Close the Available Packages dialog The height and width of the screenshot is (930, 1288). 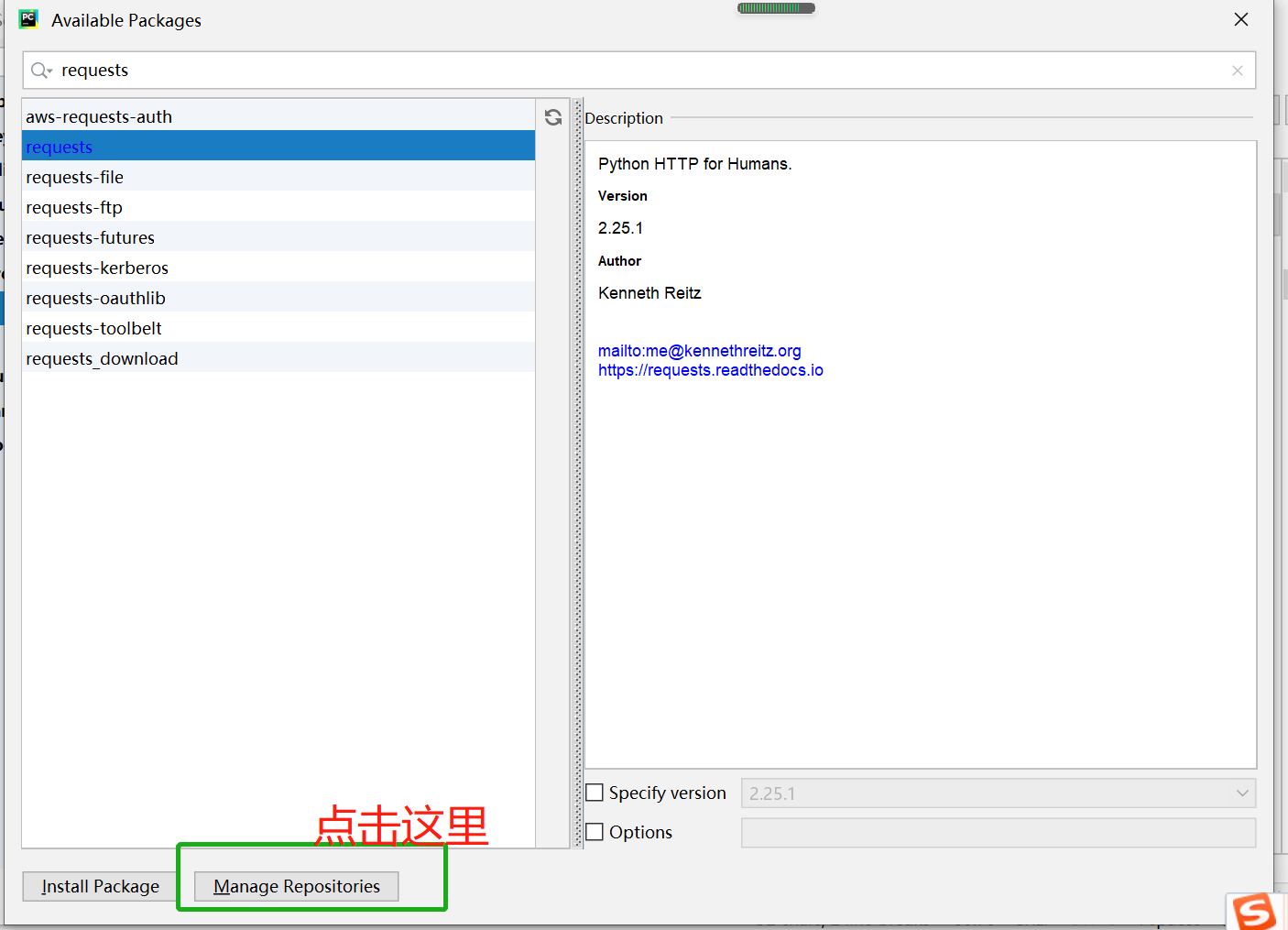(x=1241, y=19)
